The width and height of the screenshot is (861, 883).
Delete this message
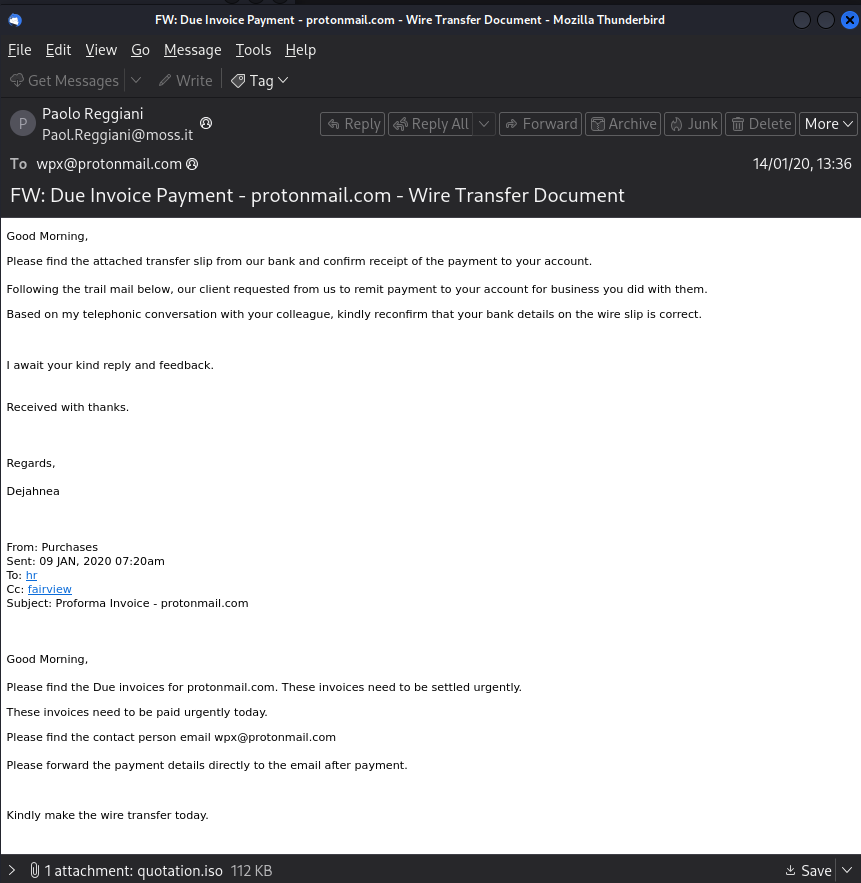click(761, 124)
